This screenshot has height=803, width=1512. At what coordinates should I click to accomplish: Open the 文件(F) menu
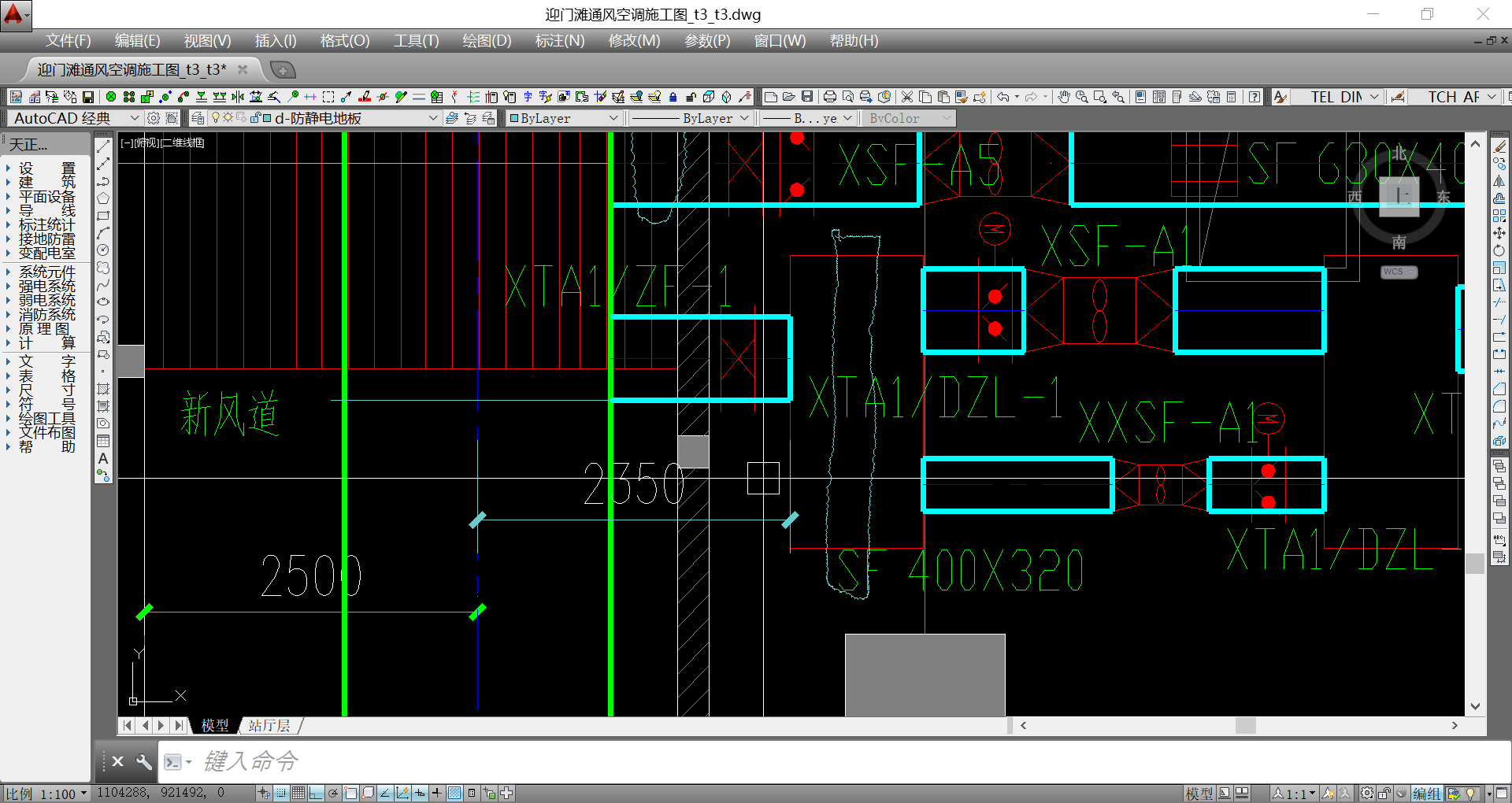pyautogui.click(x=68, y=41)
